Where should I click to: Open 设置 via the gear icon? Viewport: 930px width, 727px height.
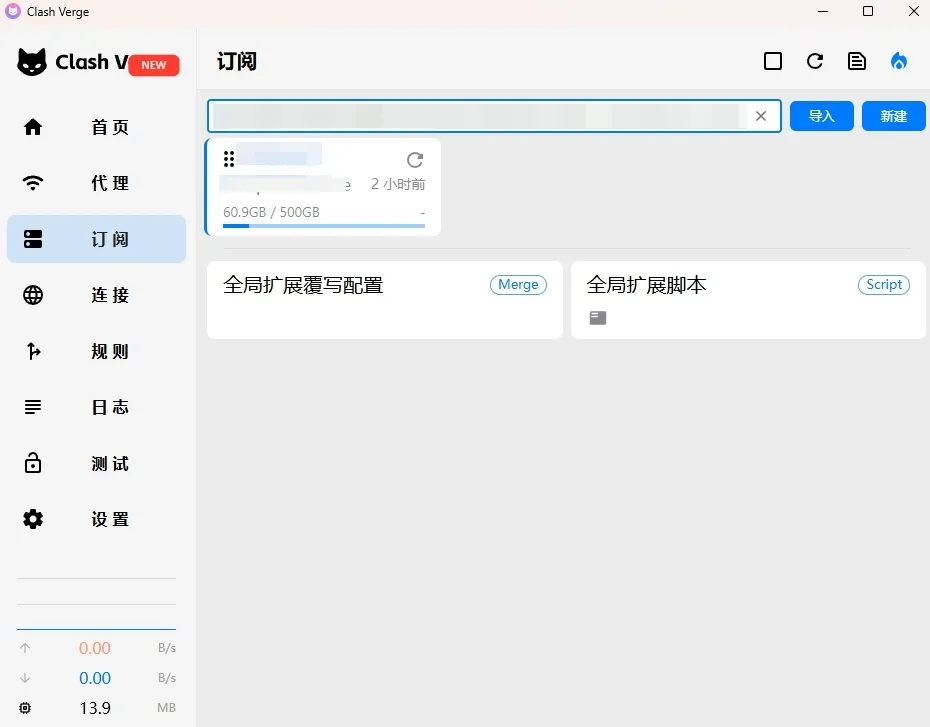[33, 519]
